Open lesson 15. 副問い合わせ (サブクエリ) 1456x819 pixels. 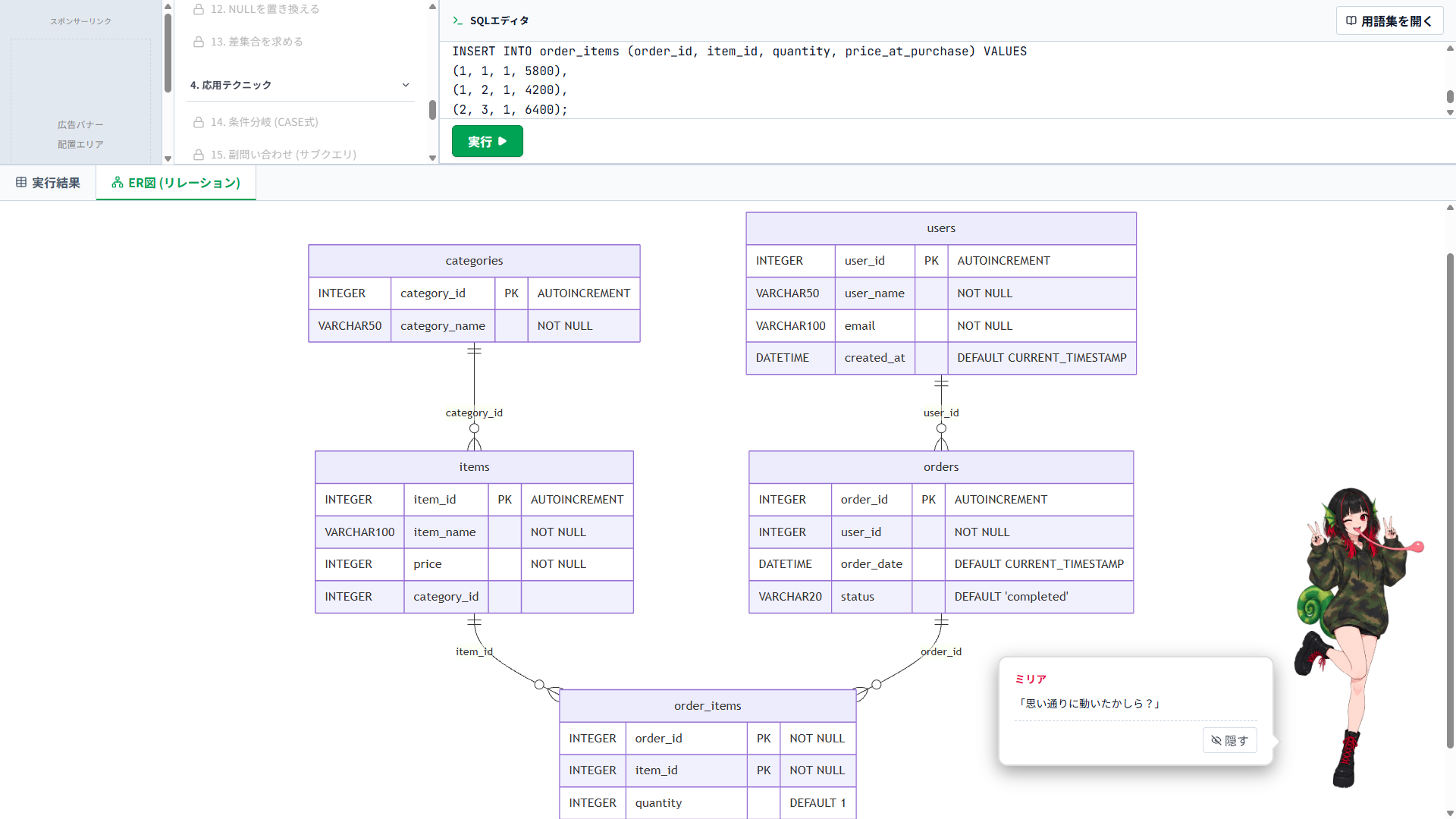283,155
